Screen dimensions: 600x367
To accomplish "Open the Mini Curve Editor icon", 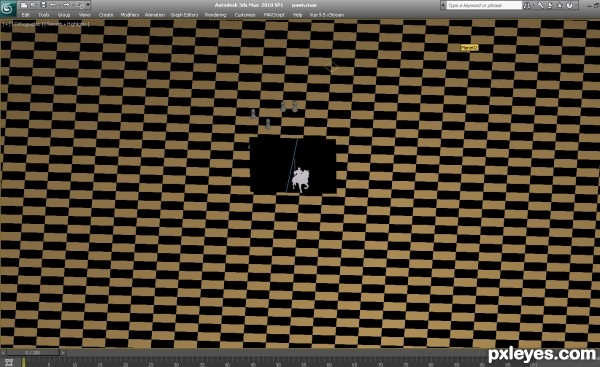I will click(x=9, y=362).
